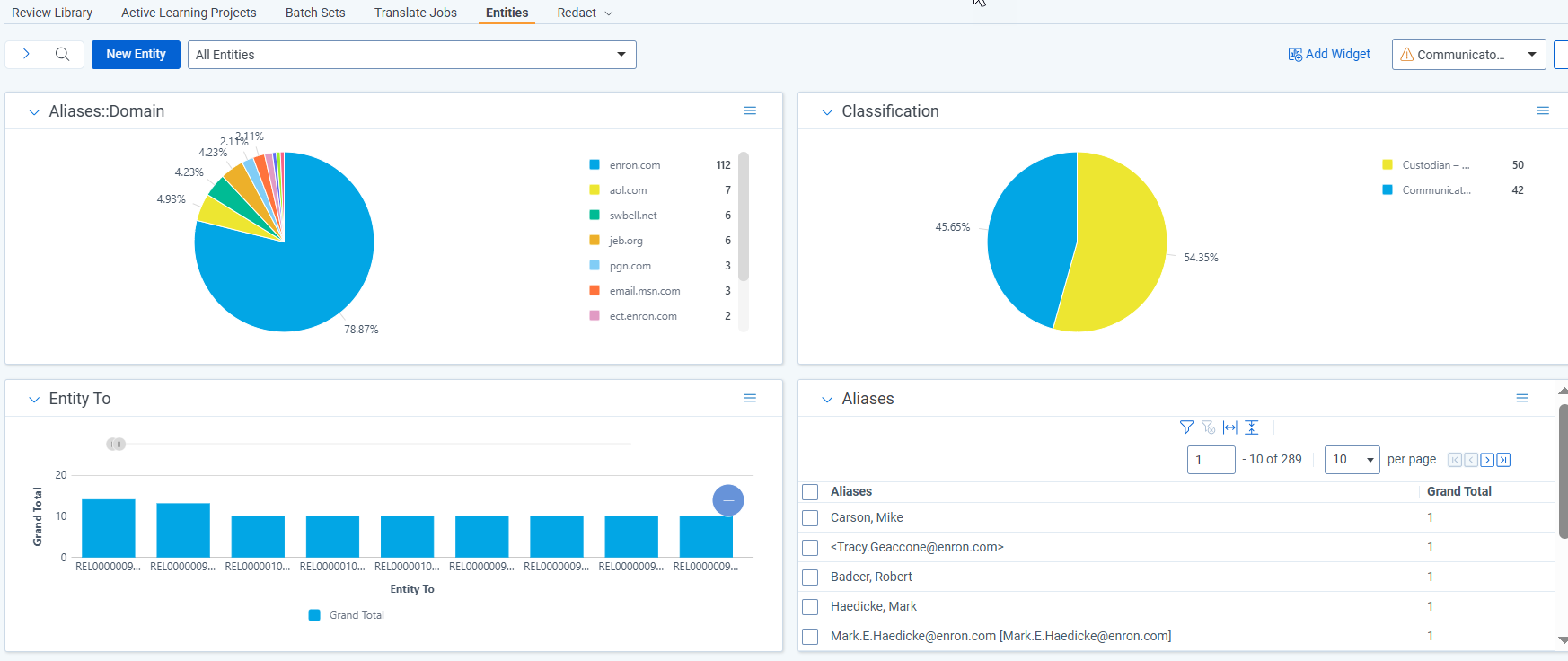This screenshot has height=661, width=1568.
Task: Toggle Aliases row height with the vertical arrows icon
Action: (1252, 427)
